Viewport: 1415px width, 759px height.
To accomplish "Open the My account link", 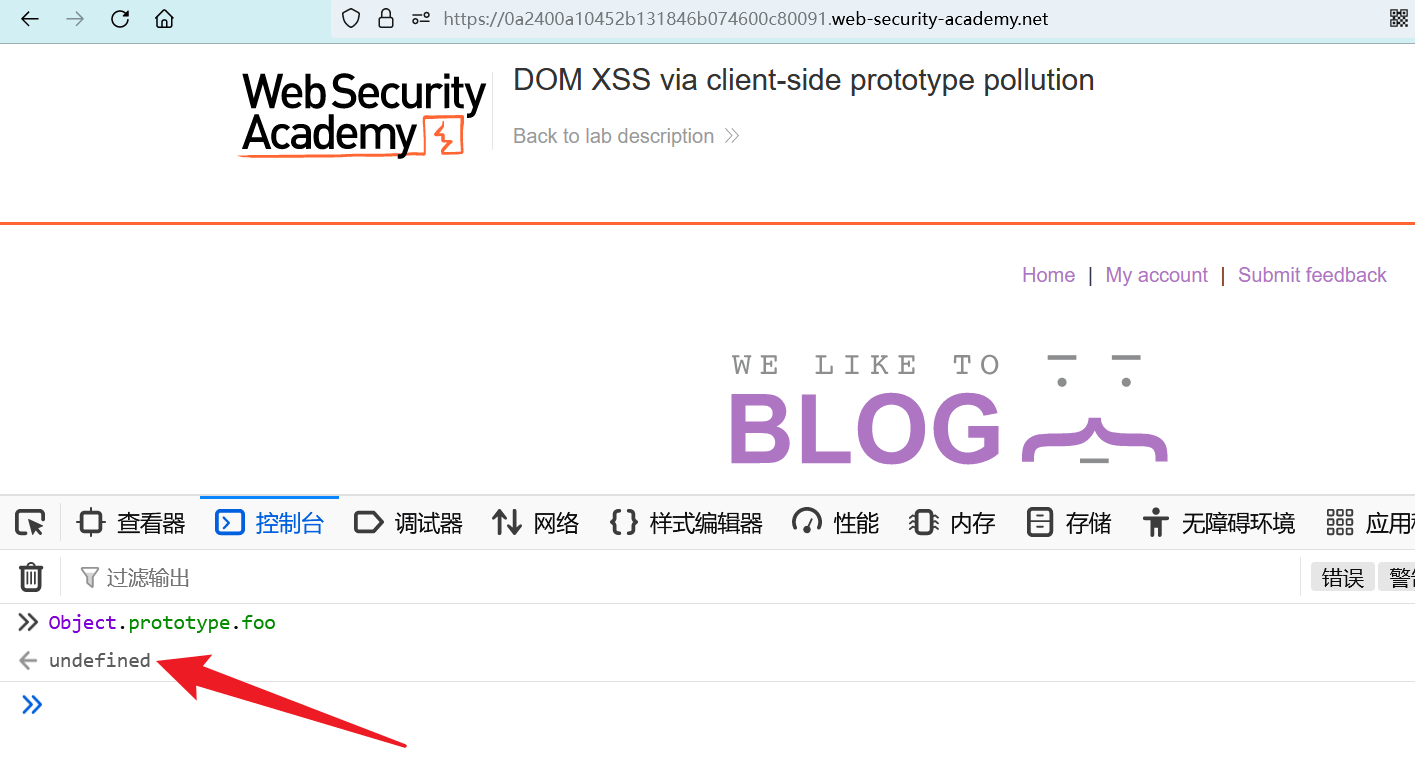I will (1156, 275).
